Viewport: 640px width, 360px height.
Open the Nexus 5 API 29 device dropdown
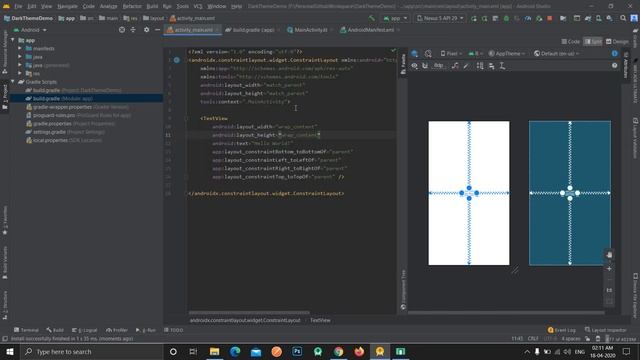(x=440, y=18)
